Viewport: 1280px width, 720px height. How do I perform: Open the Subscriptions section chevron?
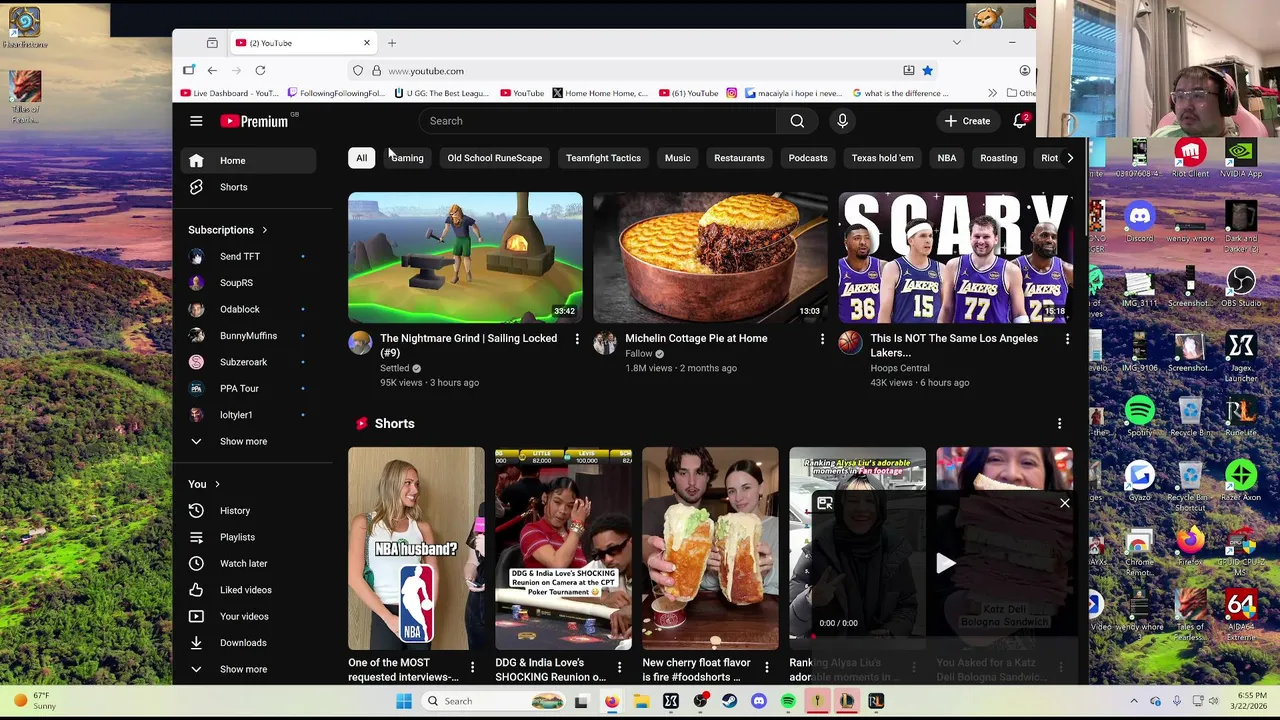pos(264,230)
